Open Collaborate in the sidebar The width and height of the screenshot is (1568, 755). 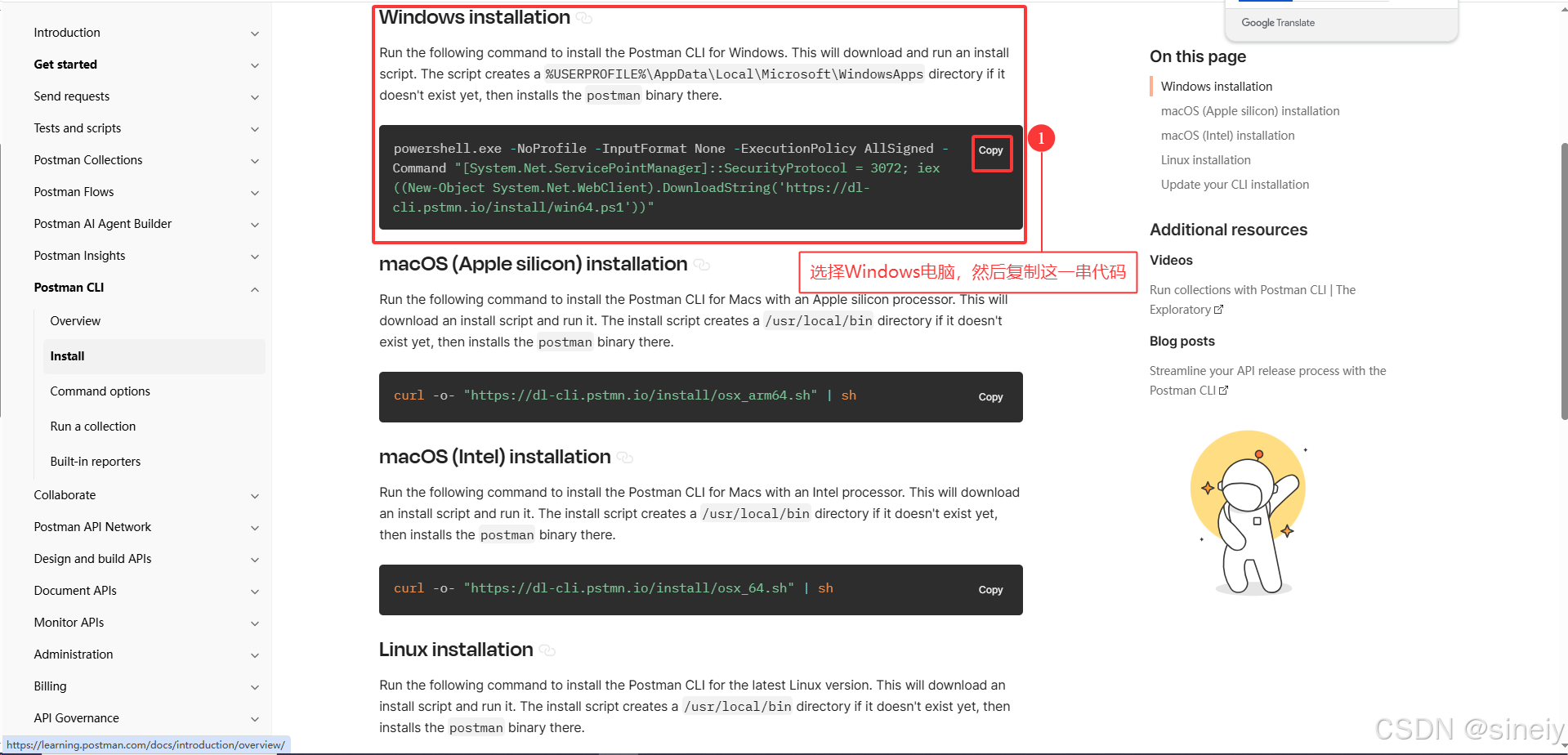point(65,495)
